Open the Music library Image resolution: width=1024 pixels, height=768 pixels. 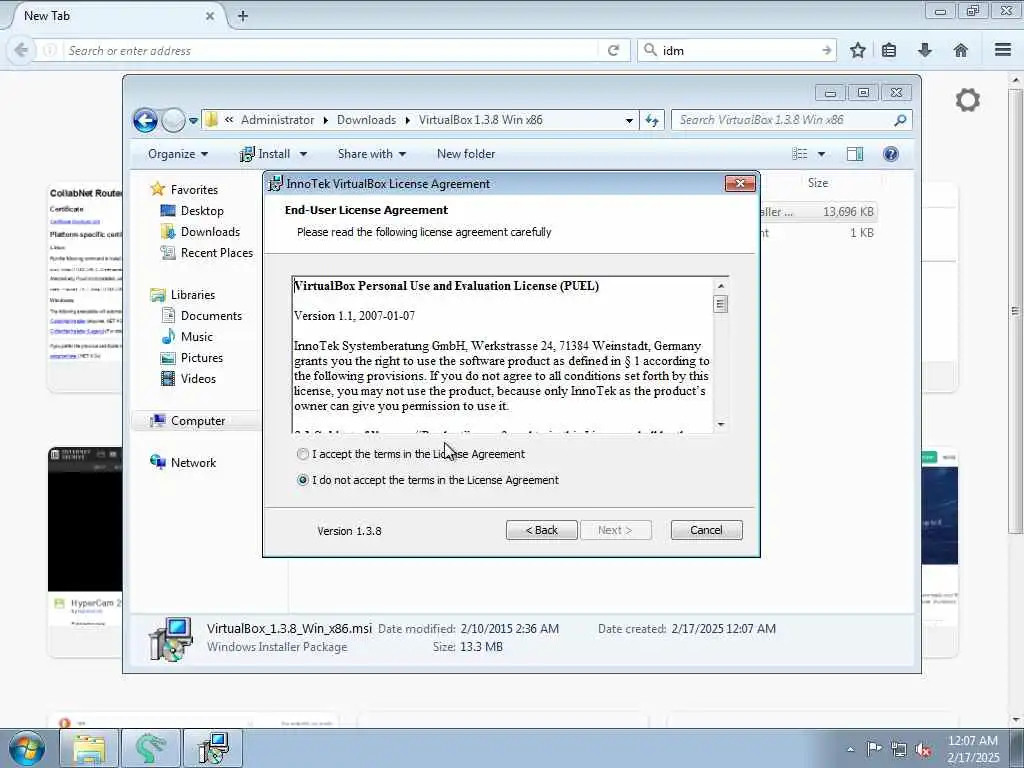coord(197,336)
